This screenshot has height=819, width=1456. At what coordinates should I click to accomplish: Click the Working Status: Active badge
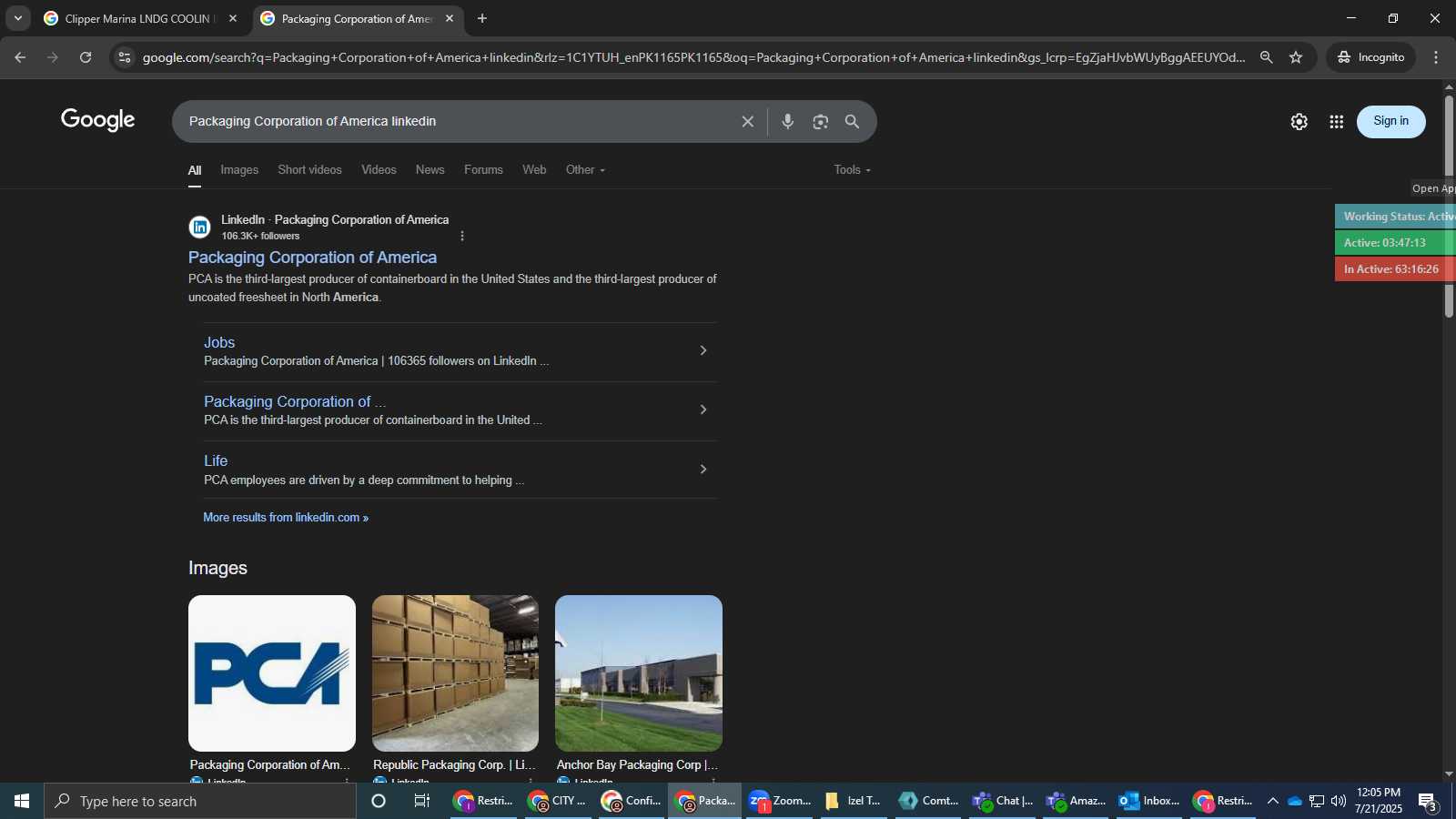pos(1395,217)
